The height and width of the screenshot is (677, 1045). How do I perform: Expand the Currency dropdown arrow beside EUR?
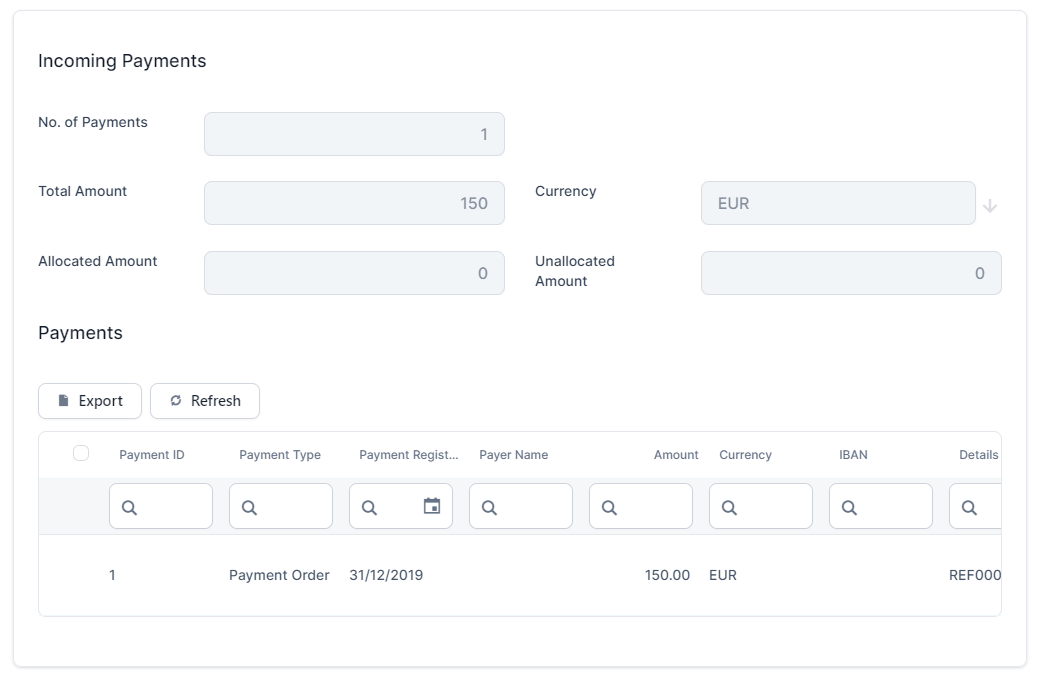pos(990,206)
